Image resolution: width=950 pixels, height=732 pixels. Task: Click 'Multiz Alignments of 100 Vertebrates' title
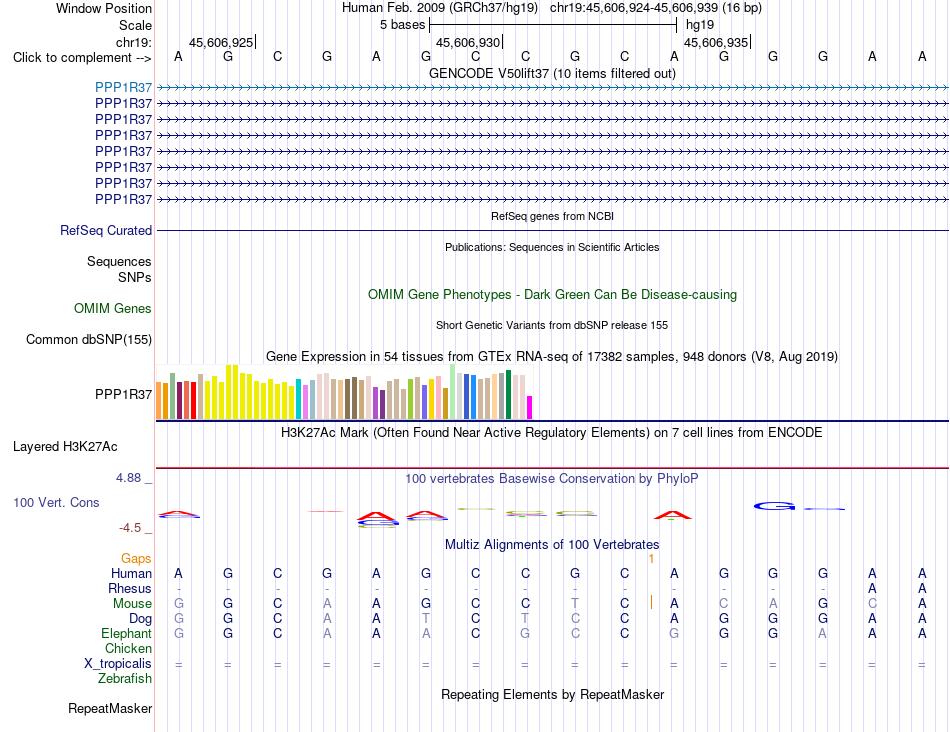[552, 544]
